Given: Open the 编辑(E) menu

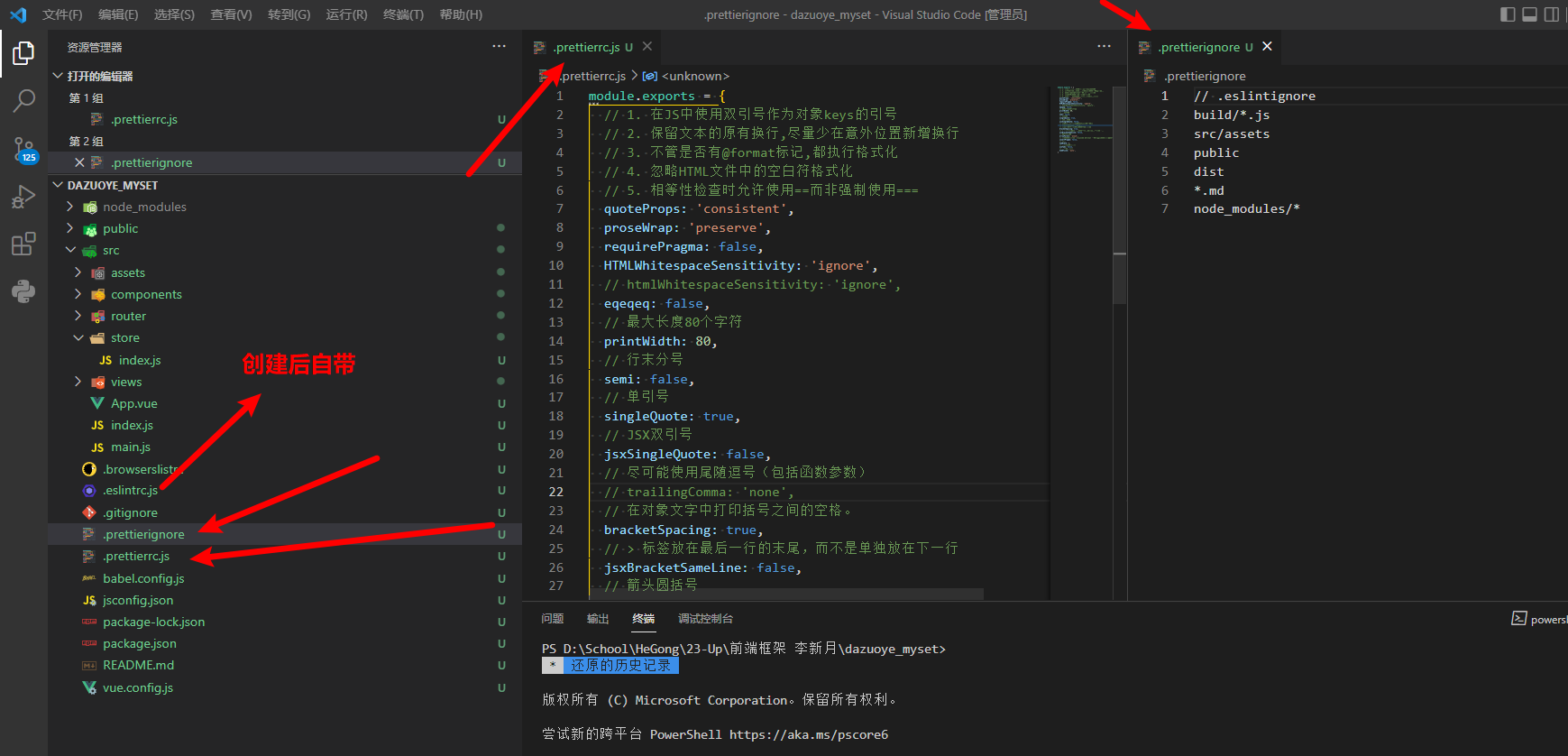Looking at the screenshot, I should click(x=118, y=14).
